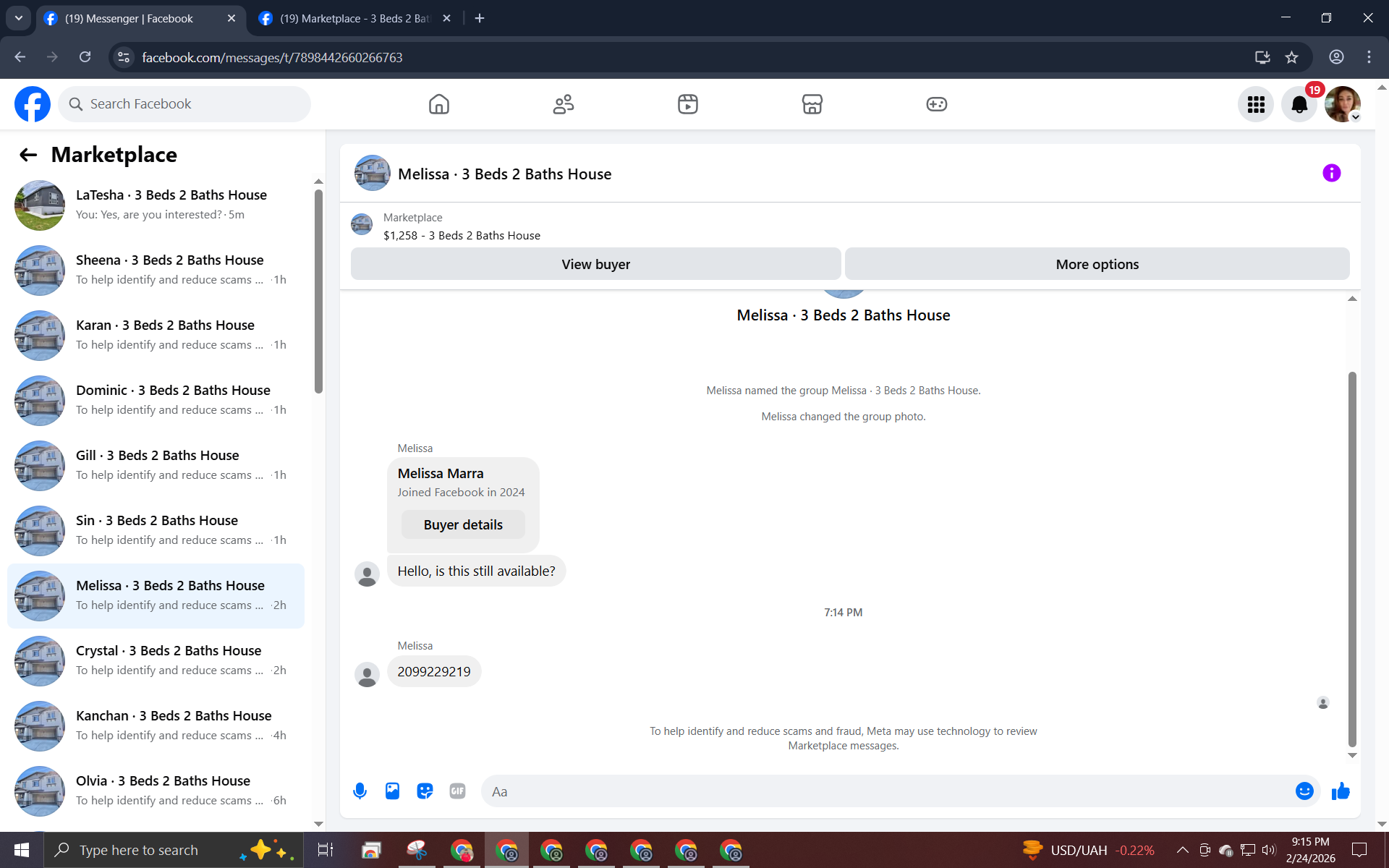Click the View buyer button
The height and width of the screenshot is (868, 1389).
click(x=595, y=264)
